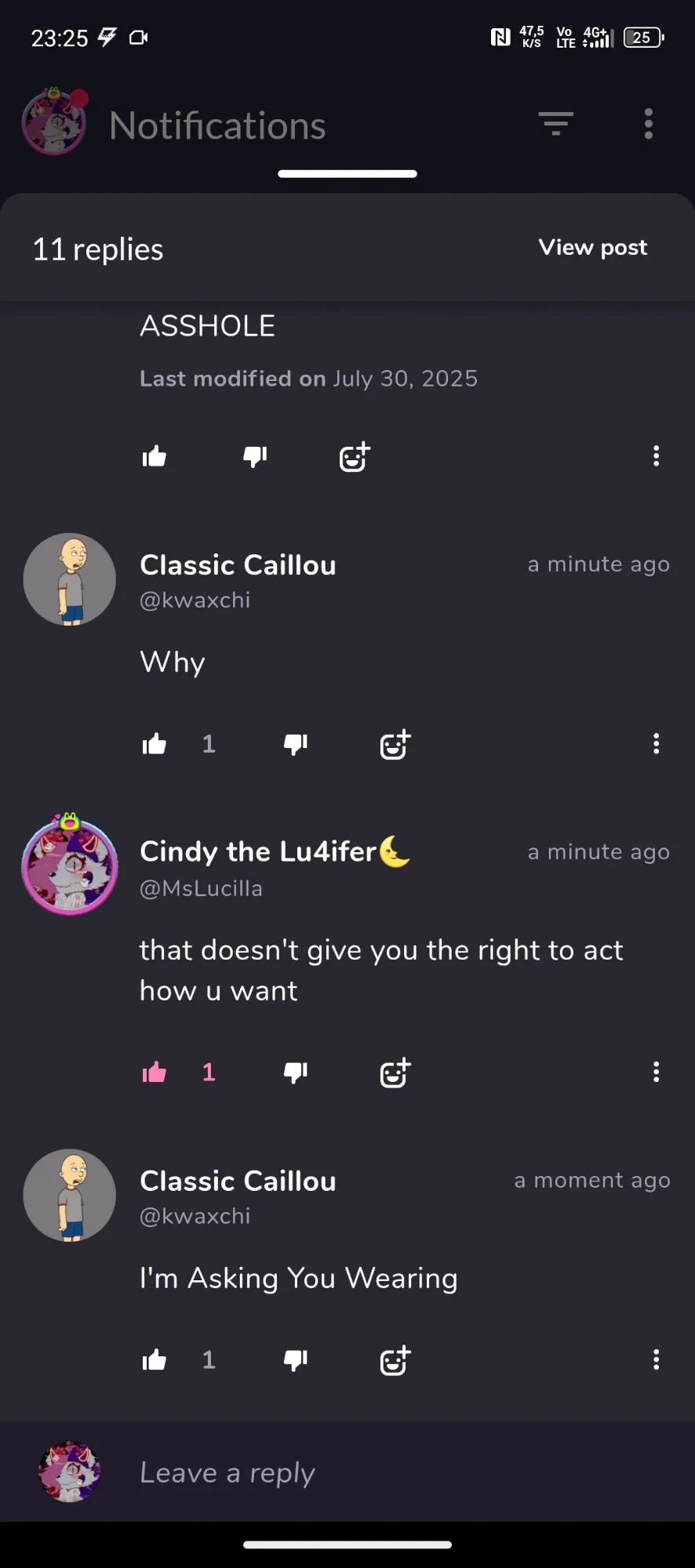
Task: Dislike the 'I'm Asking You Wearing' comment
Action: tap(296, 1359)
